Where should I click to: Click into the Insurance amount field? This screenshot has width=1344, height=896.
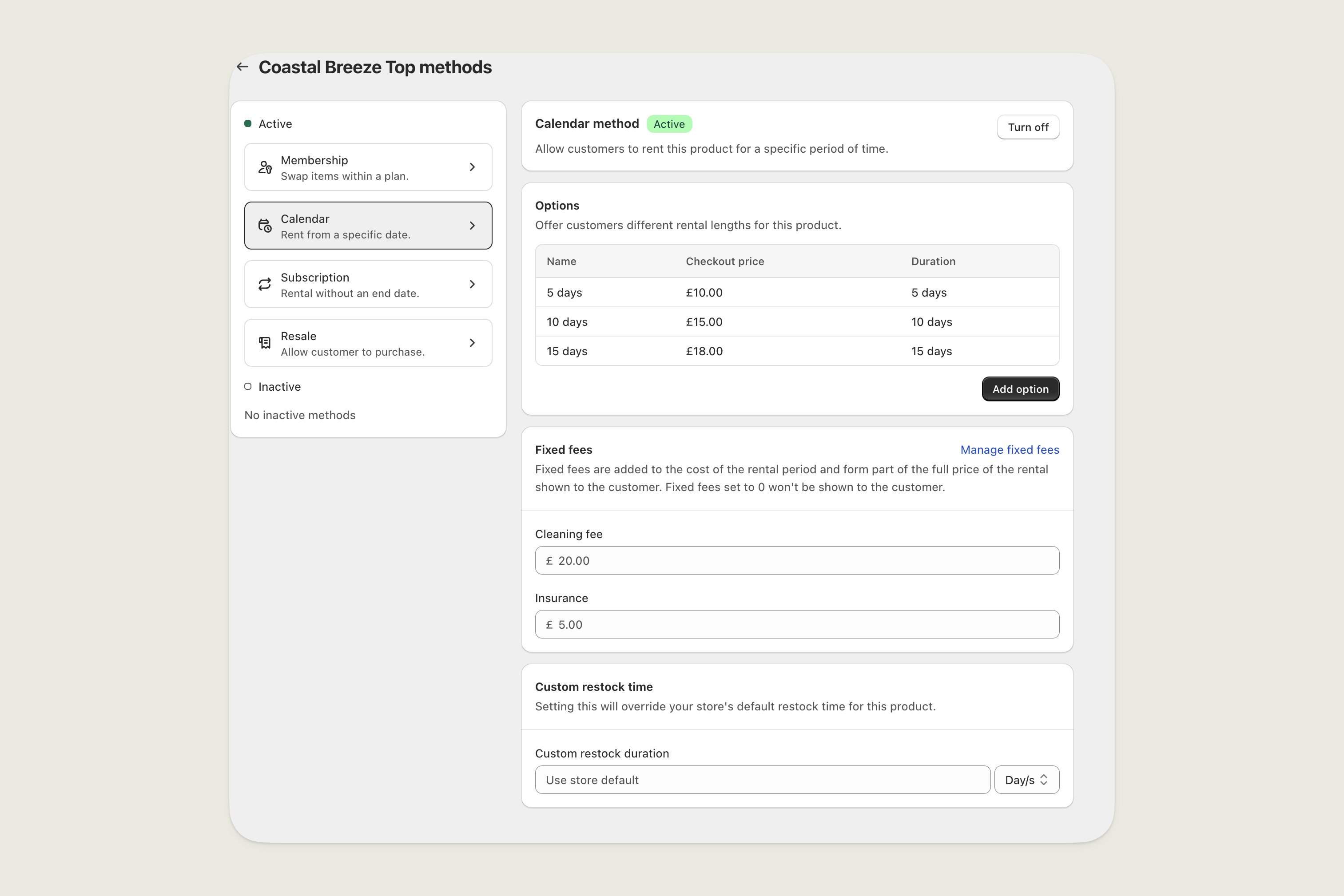(796, 625)
